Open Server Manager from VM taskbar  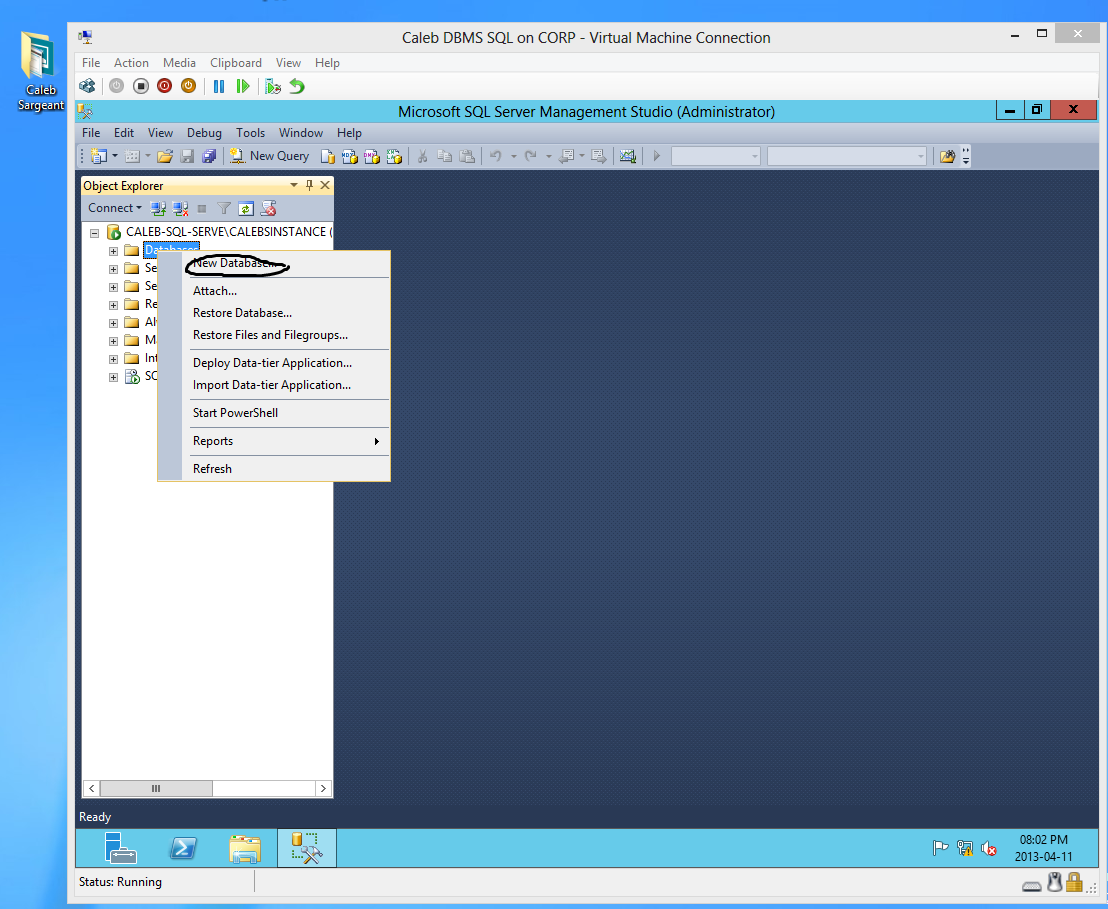pos(120,848)
